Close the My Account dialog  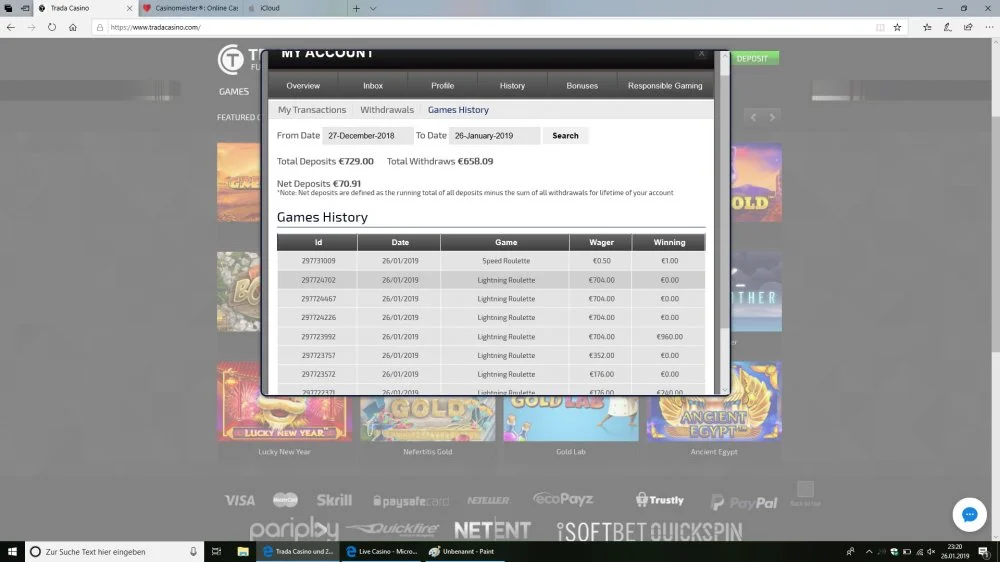pyautogui.click(x=702, y=54)
